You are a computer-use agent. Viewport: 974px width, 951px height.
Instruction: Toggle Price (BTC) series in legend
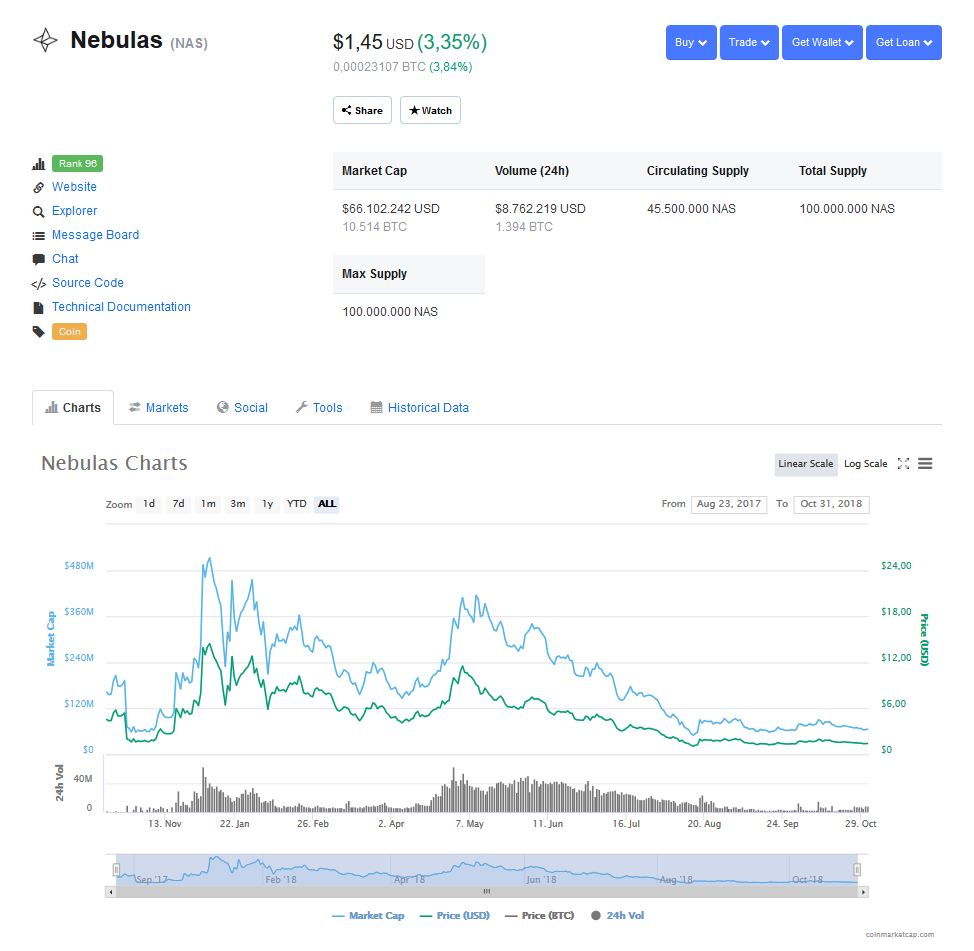tap(540, 916)
